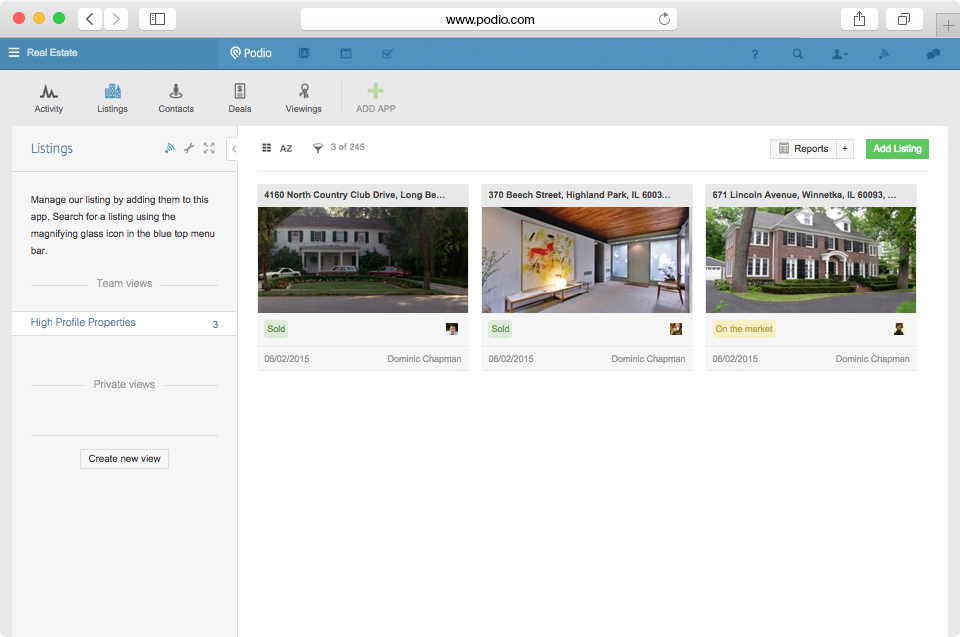Open the search magnifying glass in top bar
This screenshot has width=960, height=637.
(797, 54)
